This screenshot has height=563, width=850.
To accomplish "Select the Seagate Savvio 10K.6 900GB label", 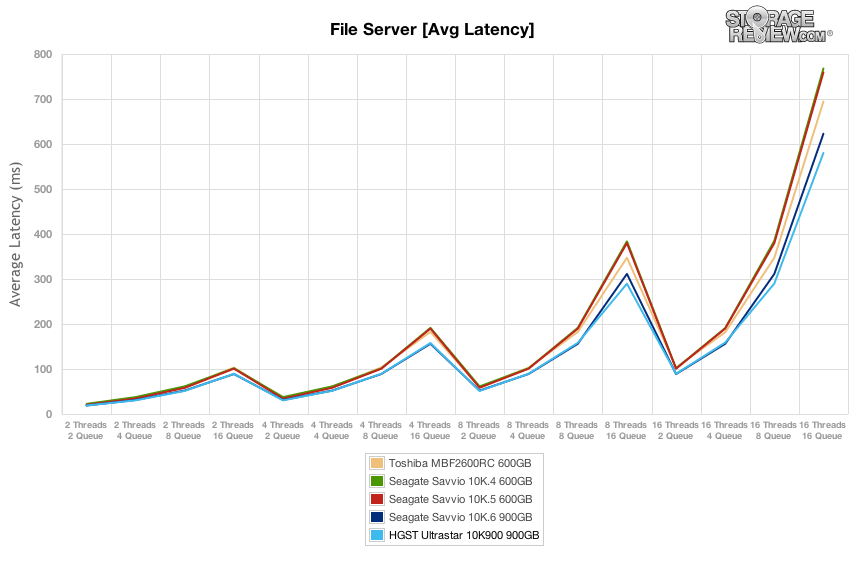I will pyautogui.click(x=460, y=517).
